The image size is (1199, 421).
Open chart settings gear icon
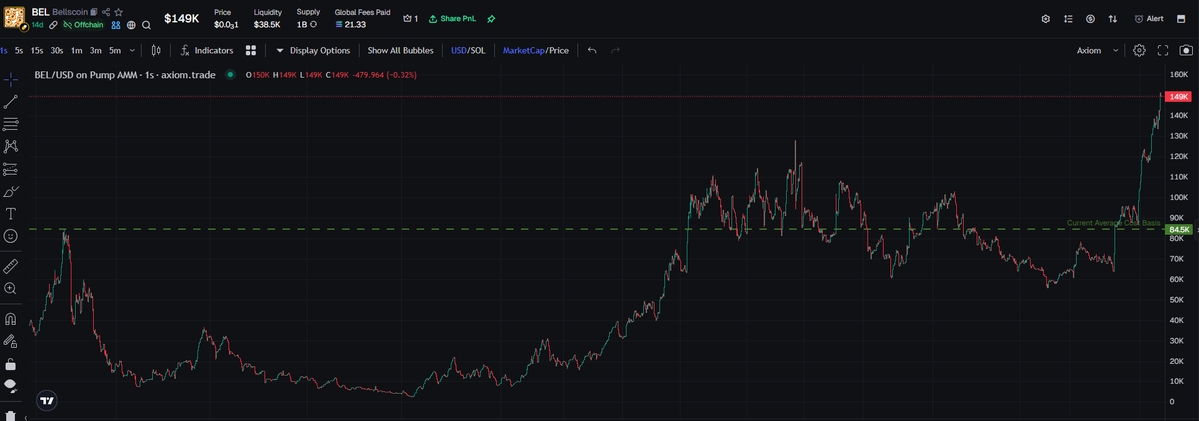(1139, 50)
